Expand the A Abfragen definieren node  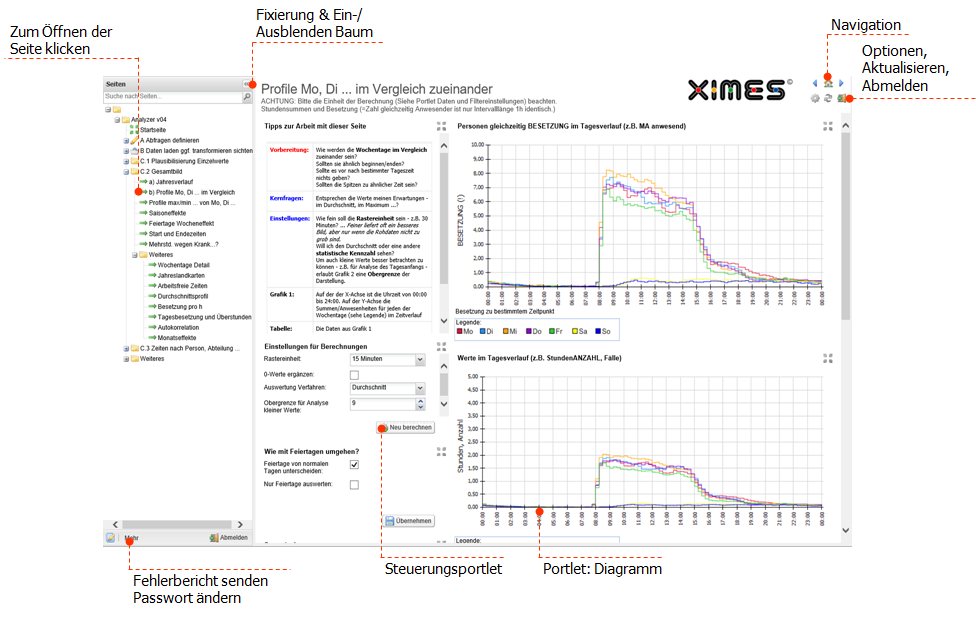pos(126,141)
